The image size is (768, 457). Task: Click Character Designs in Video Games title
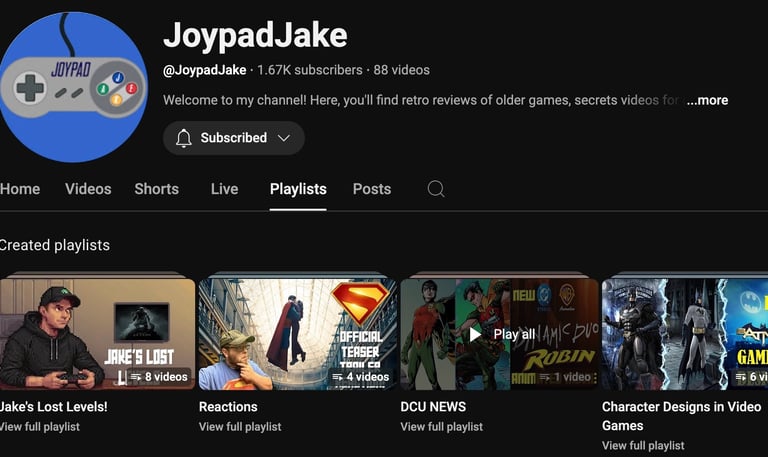pyautogui.click(x=681, y=416)
